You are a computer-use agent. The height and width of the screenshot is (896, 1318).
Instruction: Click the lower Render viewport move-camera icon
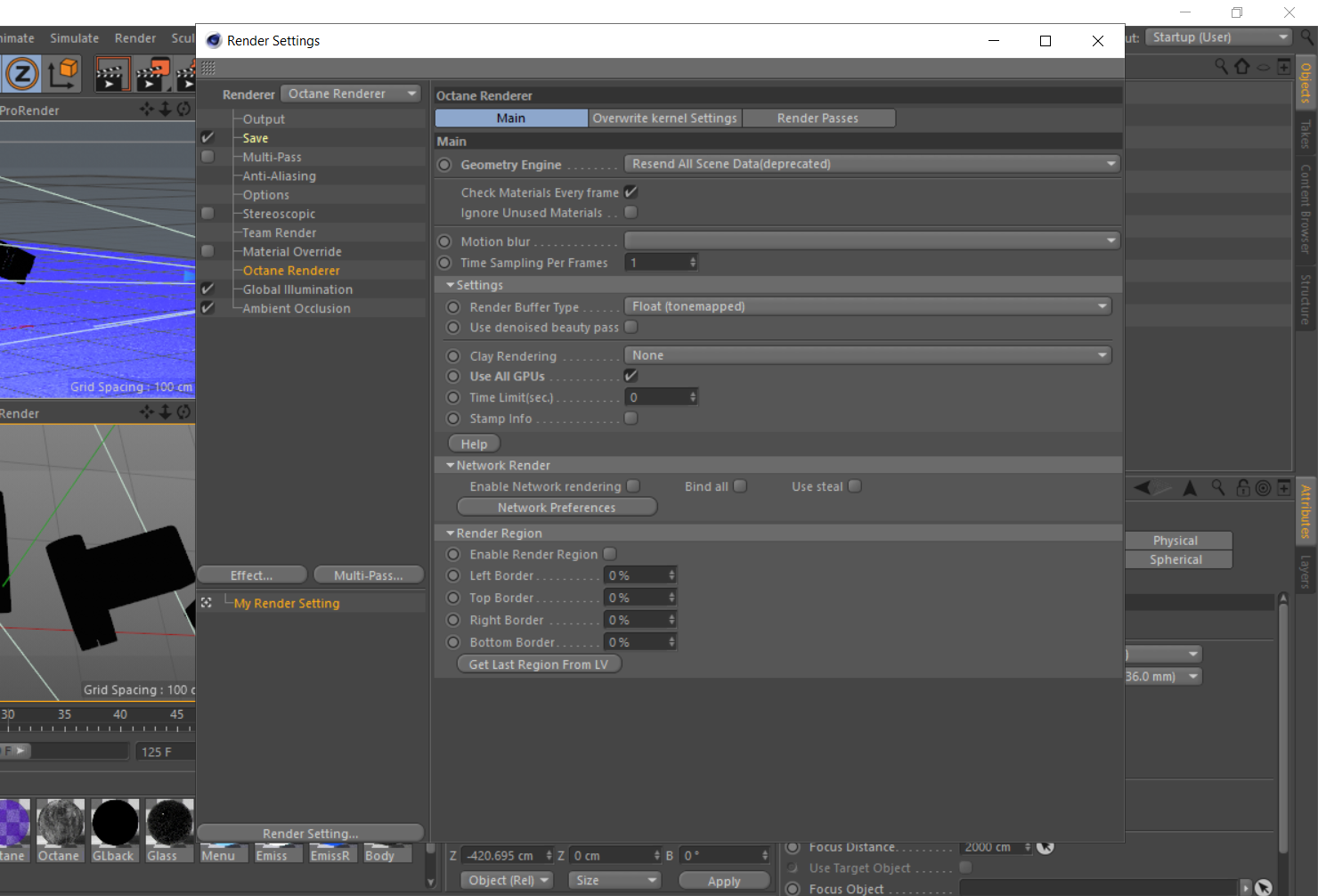(x=147, y=412)
